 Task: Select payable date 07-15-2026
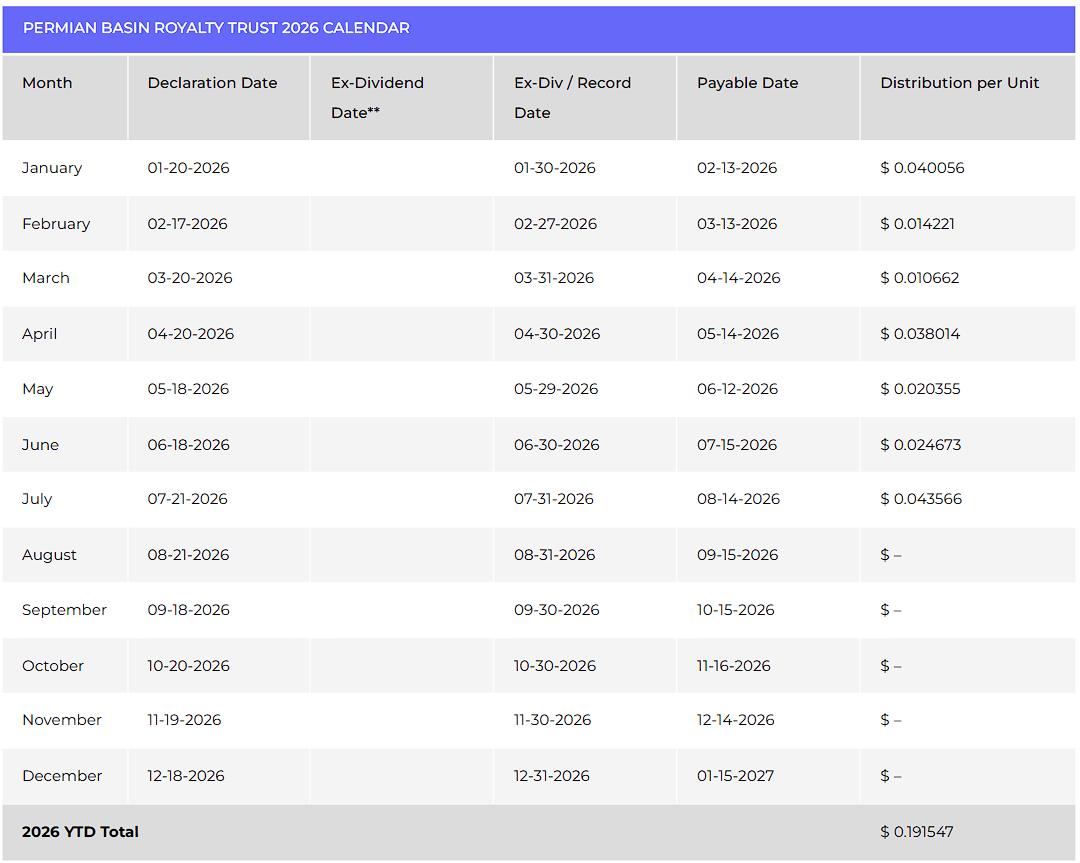point(737,445)
